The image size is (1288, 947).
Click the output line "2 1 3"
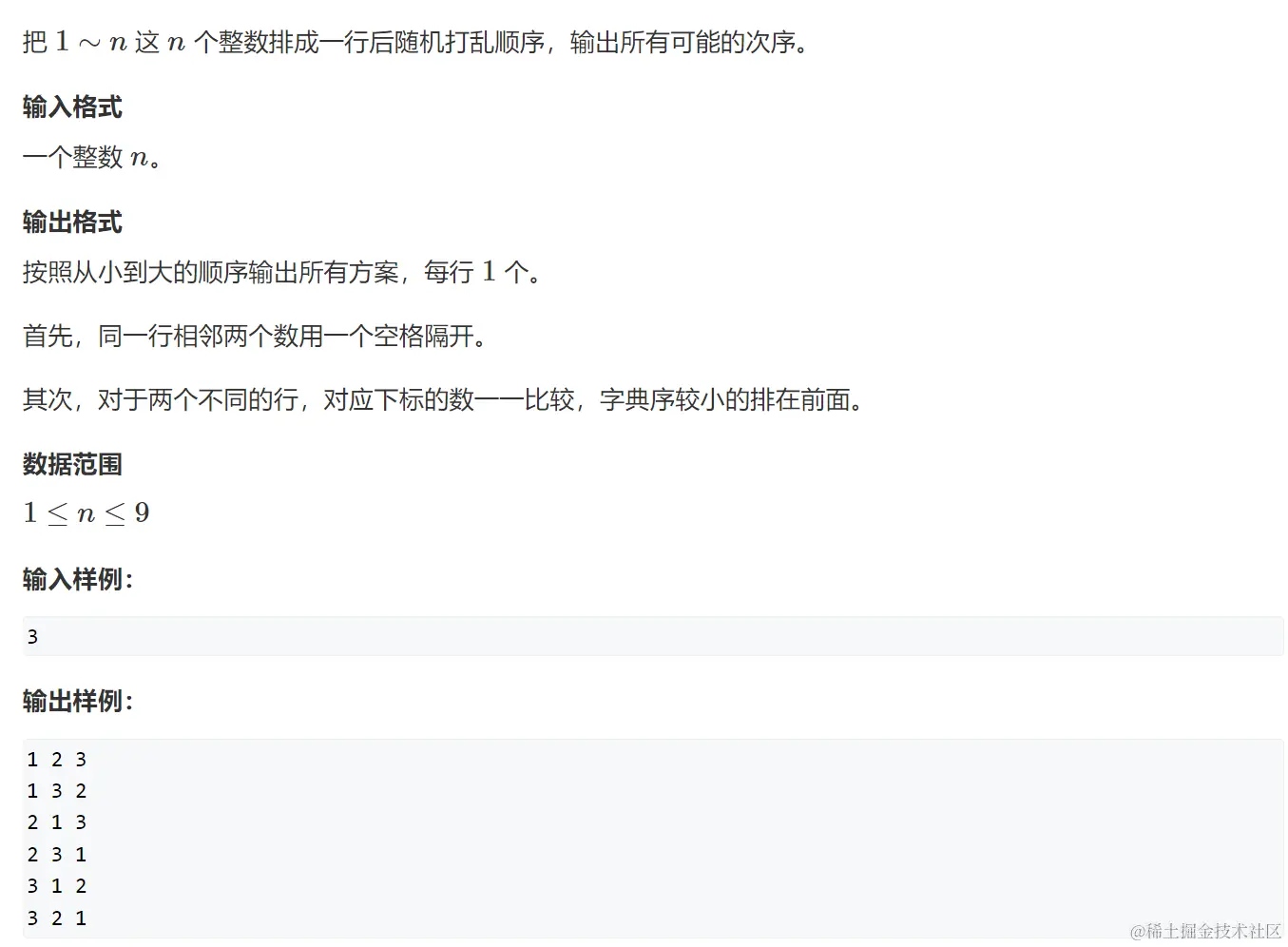(x=57, y=822)
